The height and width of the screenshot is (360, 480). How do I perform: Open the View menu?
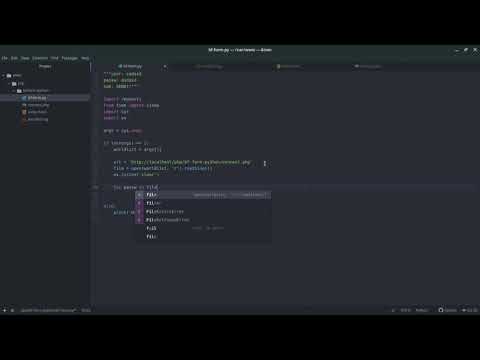(x=25, y=58)
